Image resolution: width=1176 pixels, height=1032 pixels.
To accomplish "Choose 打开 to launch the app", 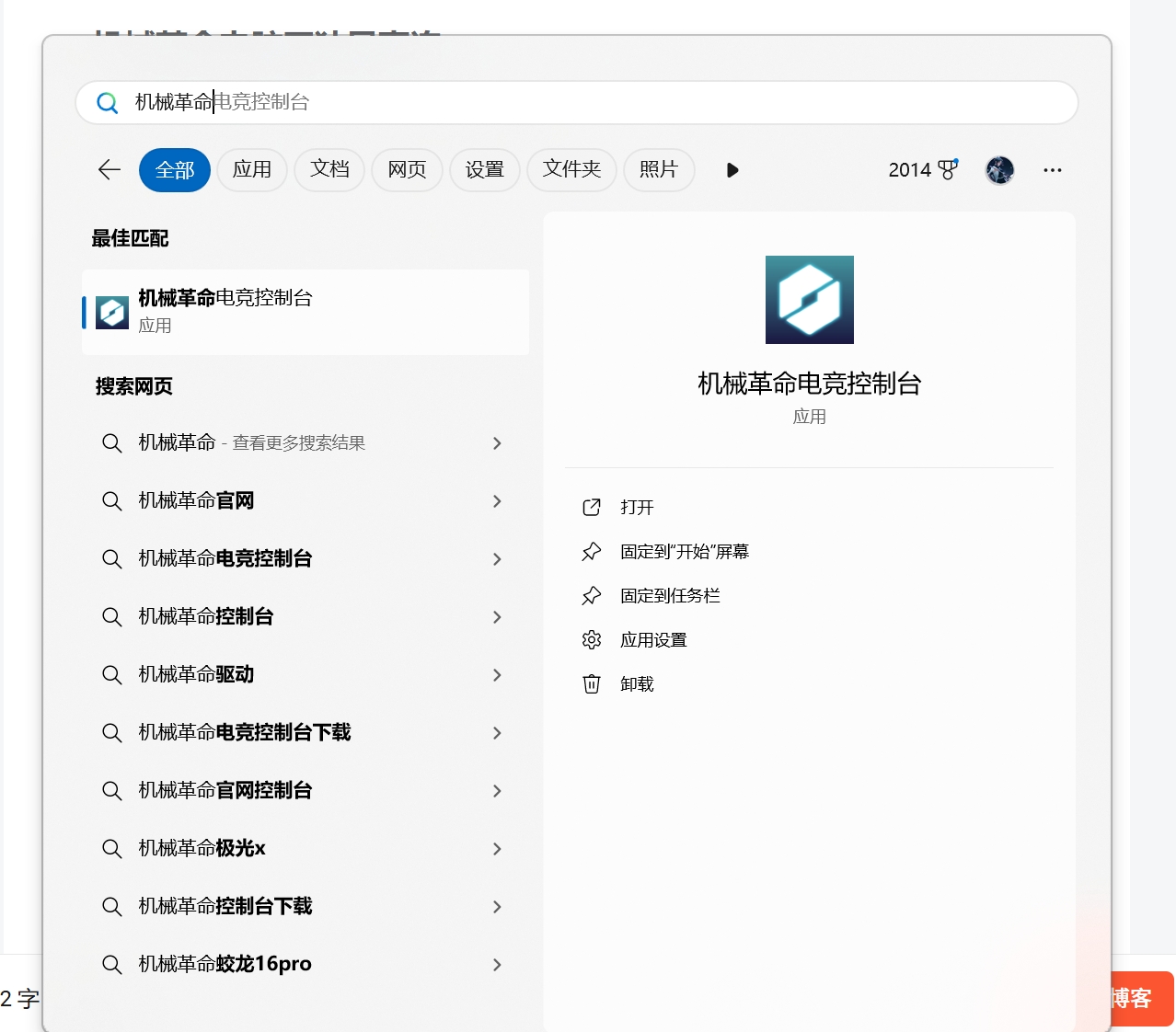I will tap(637, 508).
